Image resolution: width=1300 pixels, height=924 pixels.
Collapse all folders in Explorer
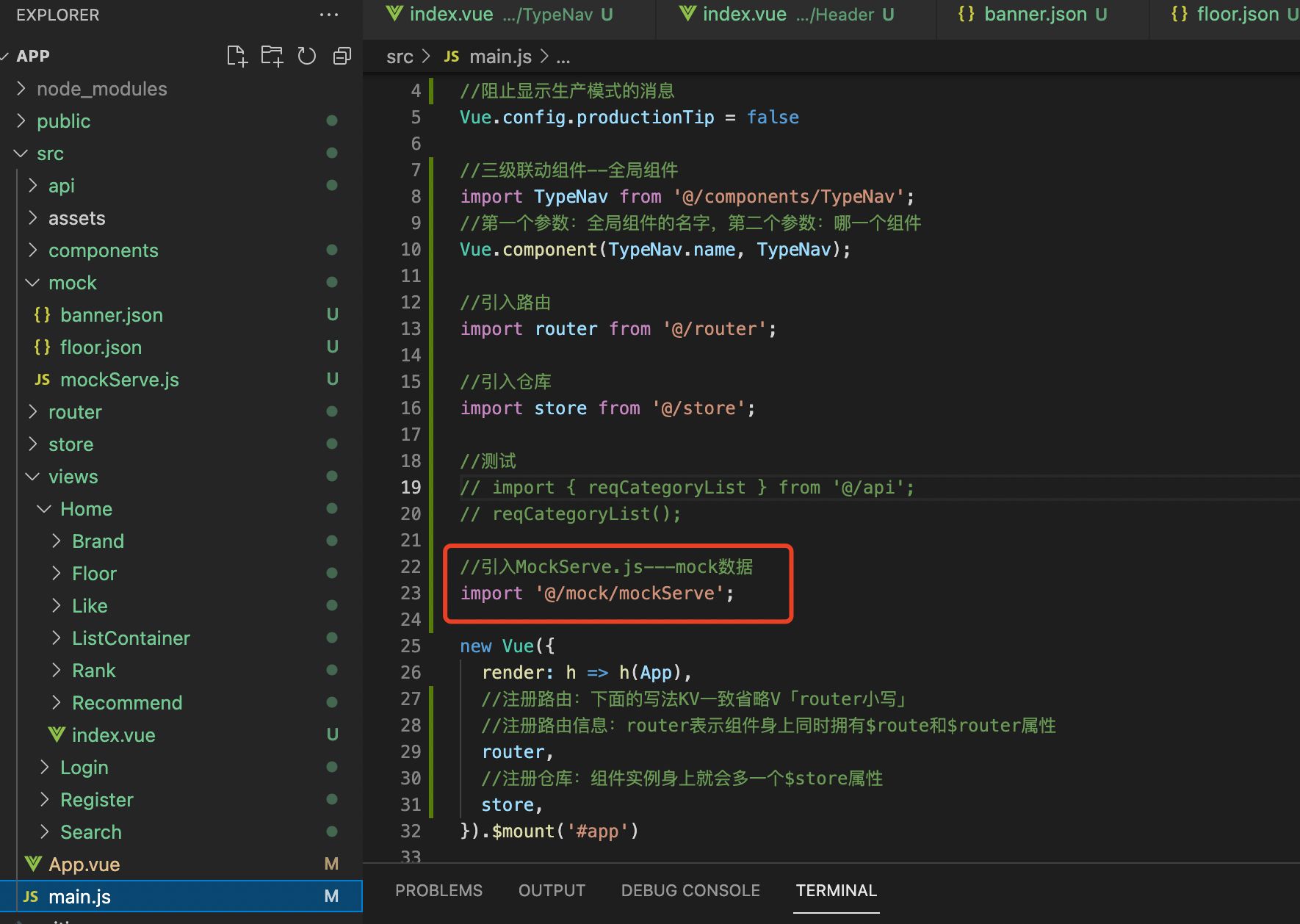point(342,56)
